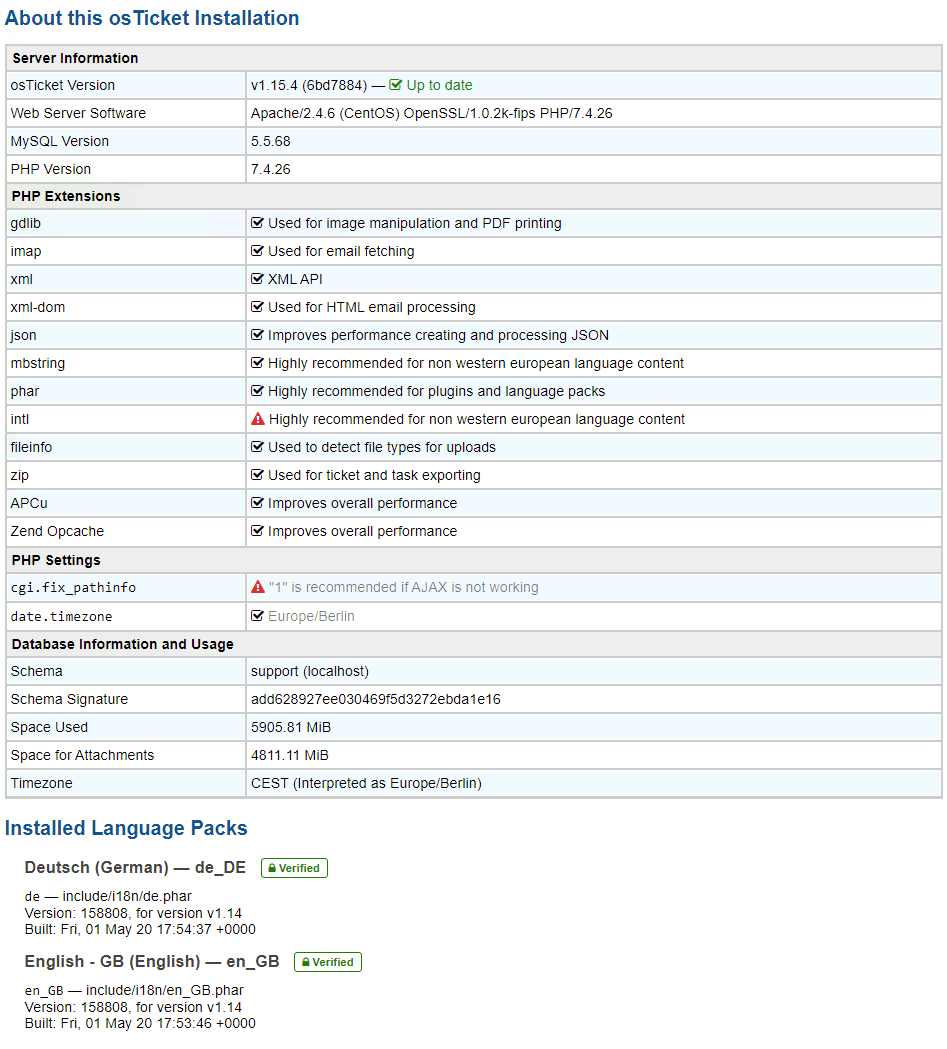The width and height of the screenshot is (947, 1049).
Task: Select the version v1.15.4 (6bd7884) text
Action: (309, 85)
